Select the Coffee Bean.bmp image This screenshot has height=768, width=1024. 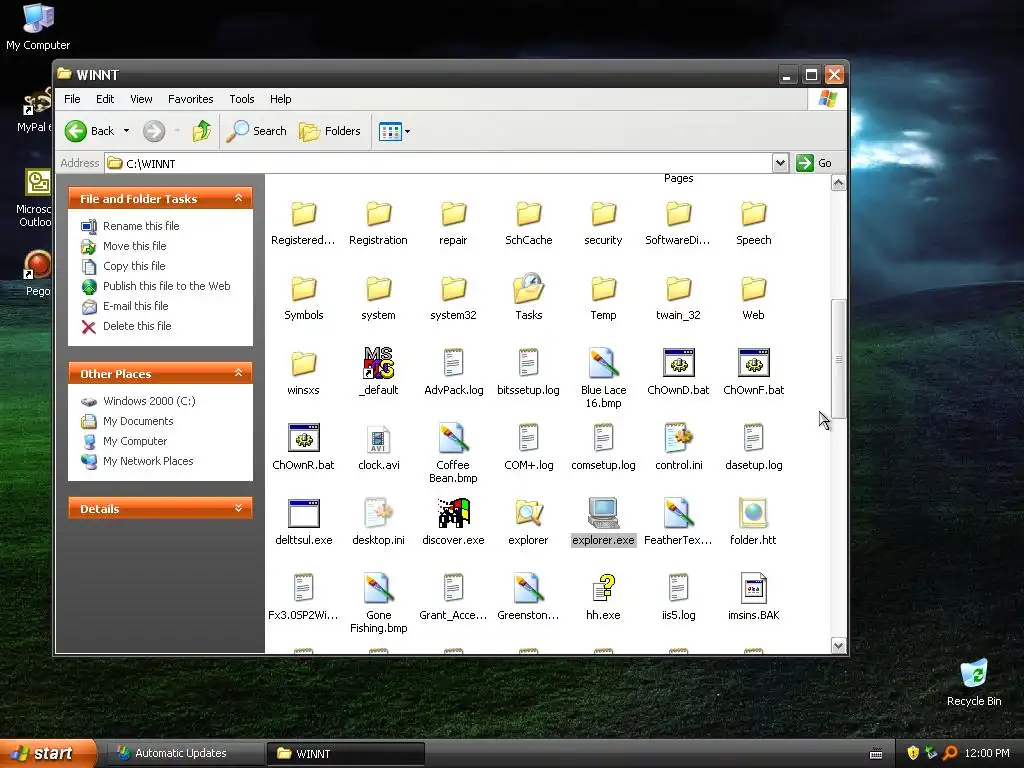(x=453, y=439)
